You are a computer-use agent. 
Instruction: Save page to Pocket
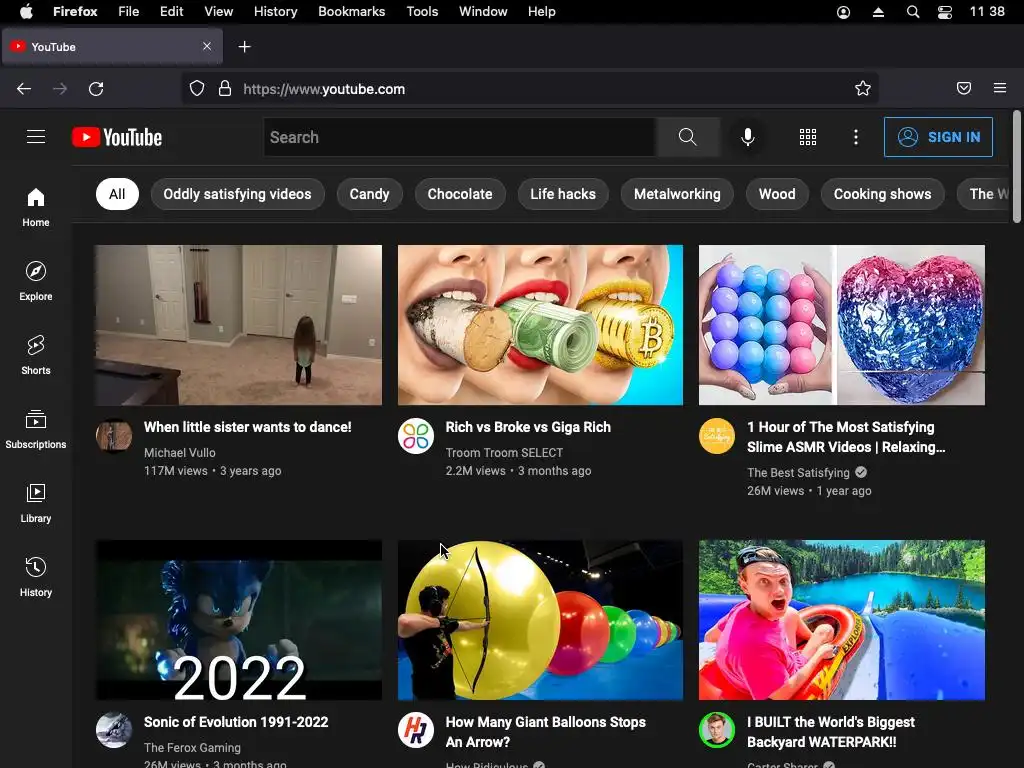pos(964,88)
